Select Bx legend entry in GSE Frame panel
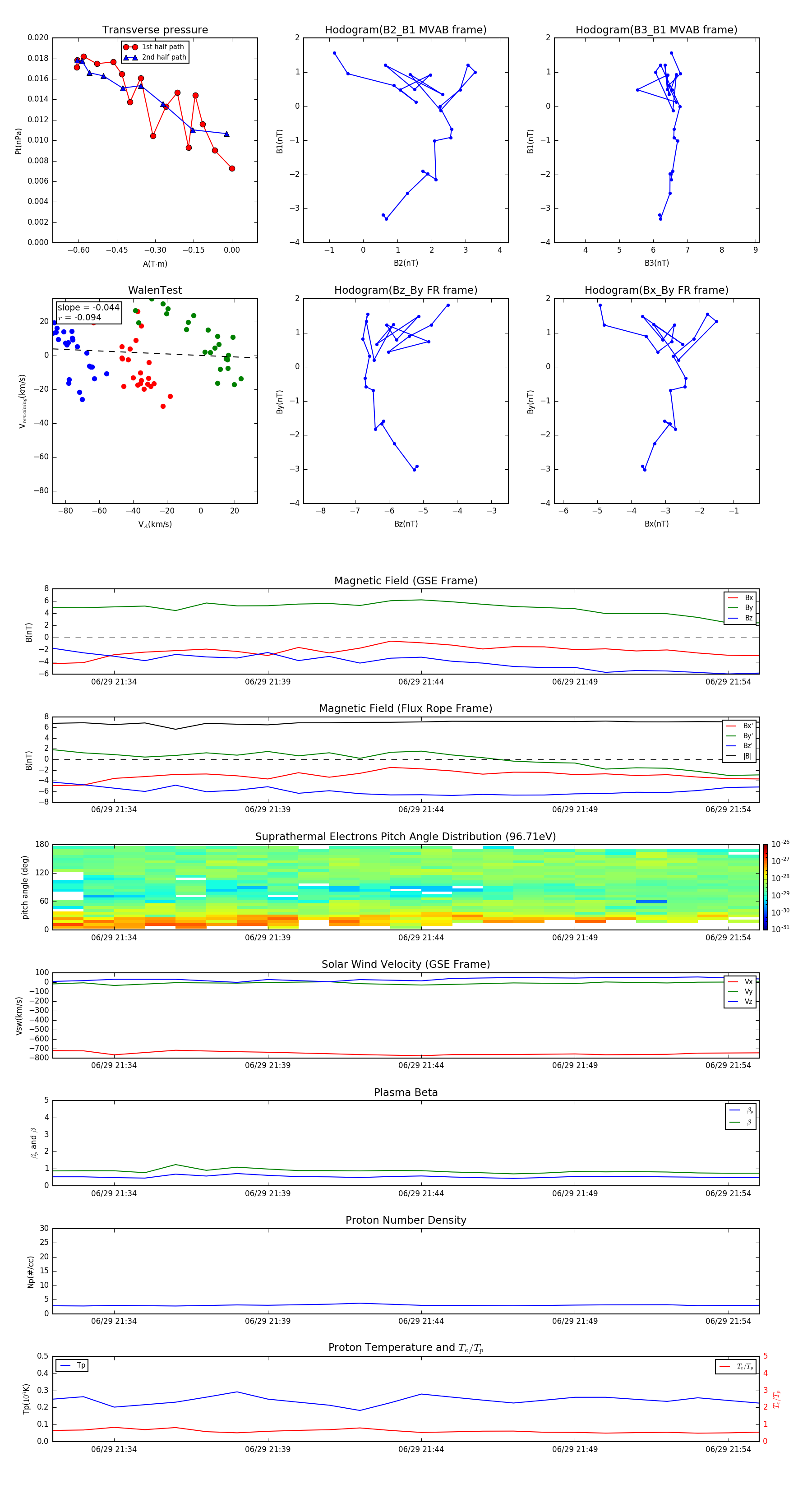The height and width of the screenshot is (1489, 812). [740, 598]
